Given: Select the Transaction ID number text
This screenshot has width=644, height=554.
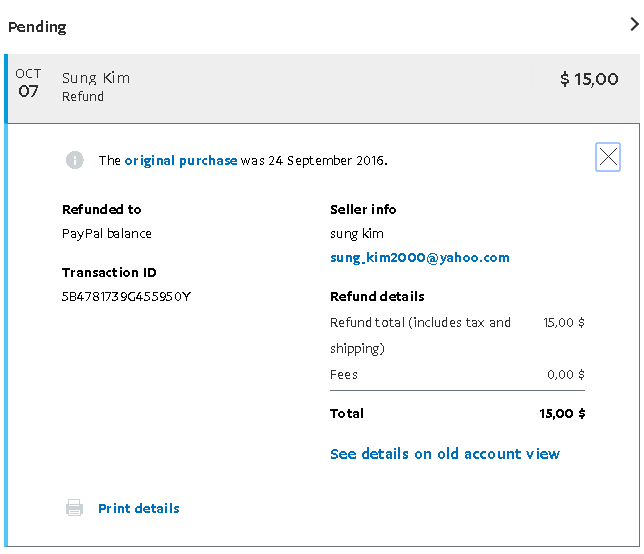Looking at the screenshot, I should point(126,296).
